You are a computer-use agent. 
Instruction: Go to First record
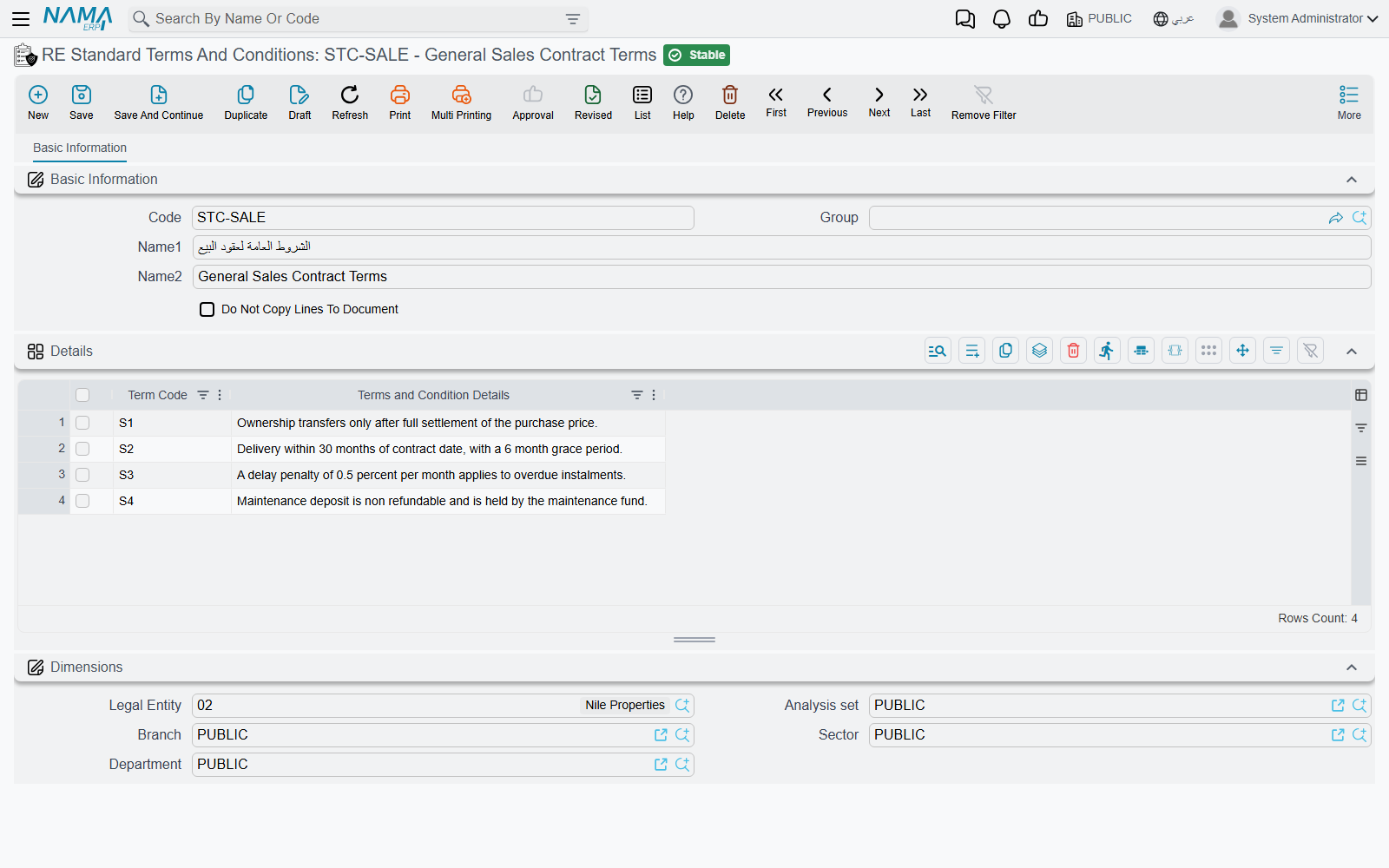point(776,102)
